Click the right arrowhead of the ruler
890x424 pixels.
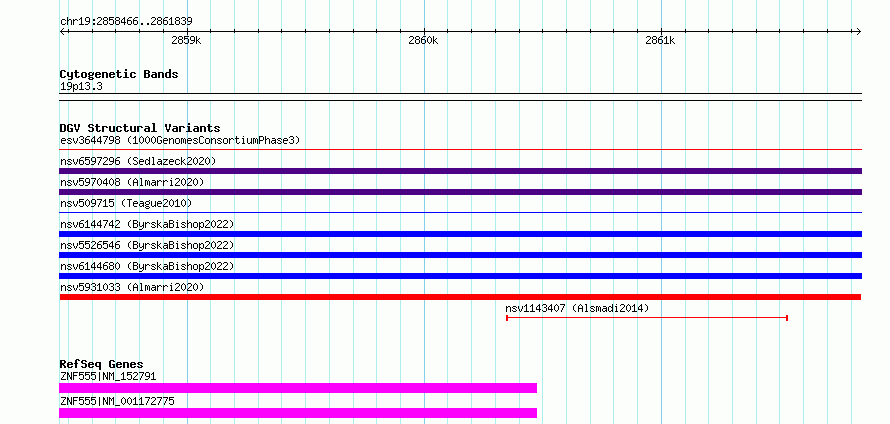859,31
